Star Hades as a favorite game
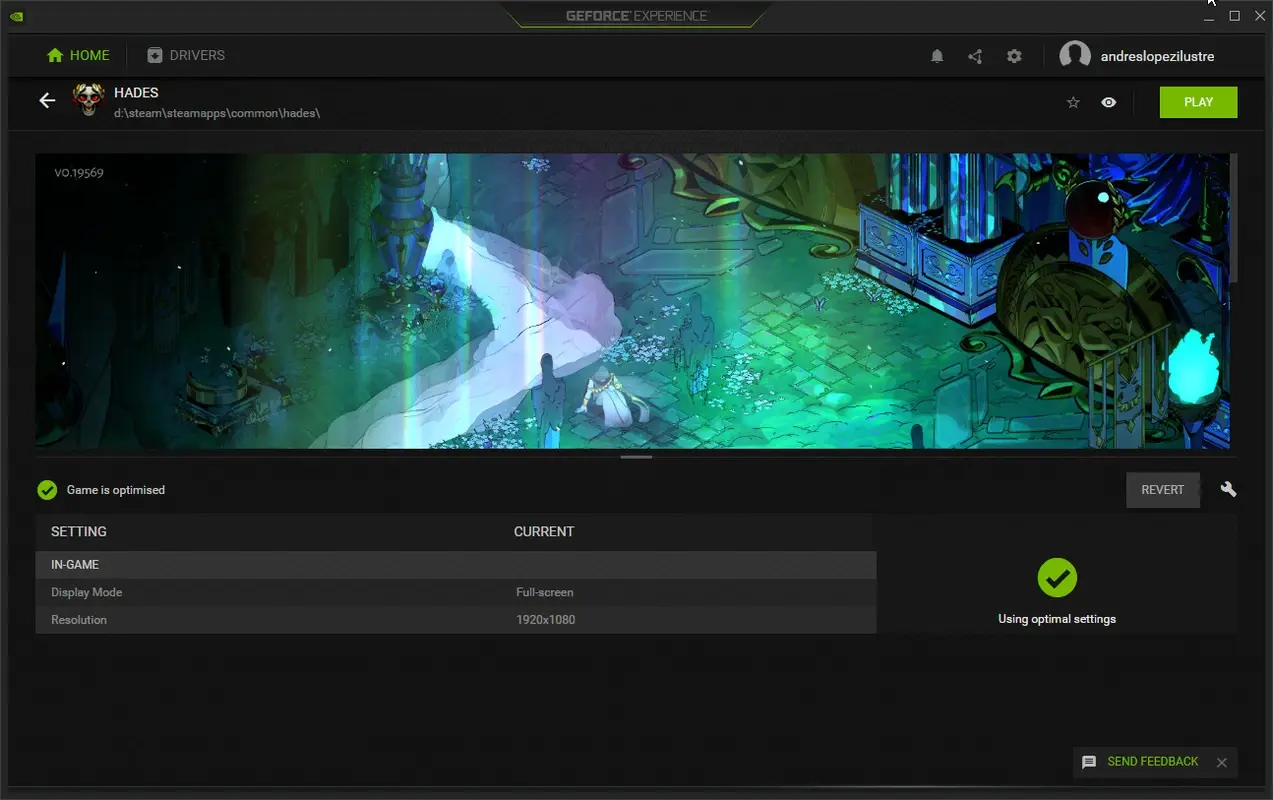 [x=1073, y=102]
